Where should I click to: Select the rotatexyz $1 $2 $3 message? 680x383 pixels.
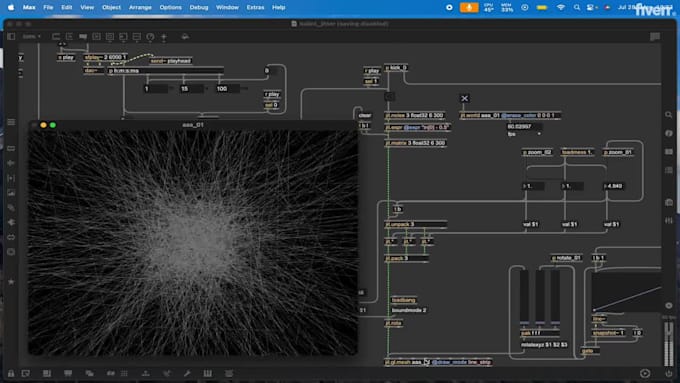click(544, 345)
